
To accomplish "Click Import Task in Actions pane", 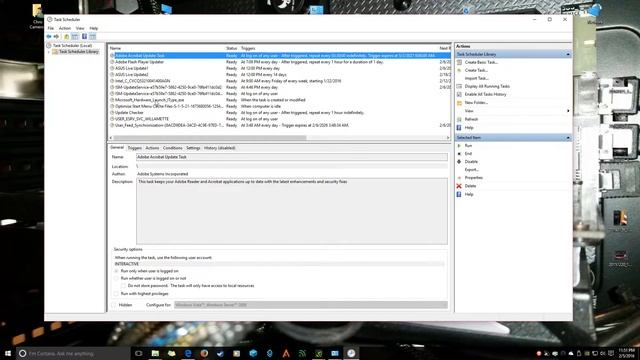I will 476,78.
